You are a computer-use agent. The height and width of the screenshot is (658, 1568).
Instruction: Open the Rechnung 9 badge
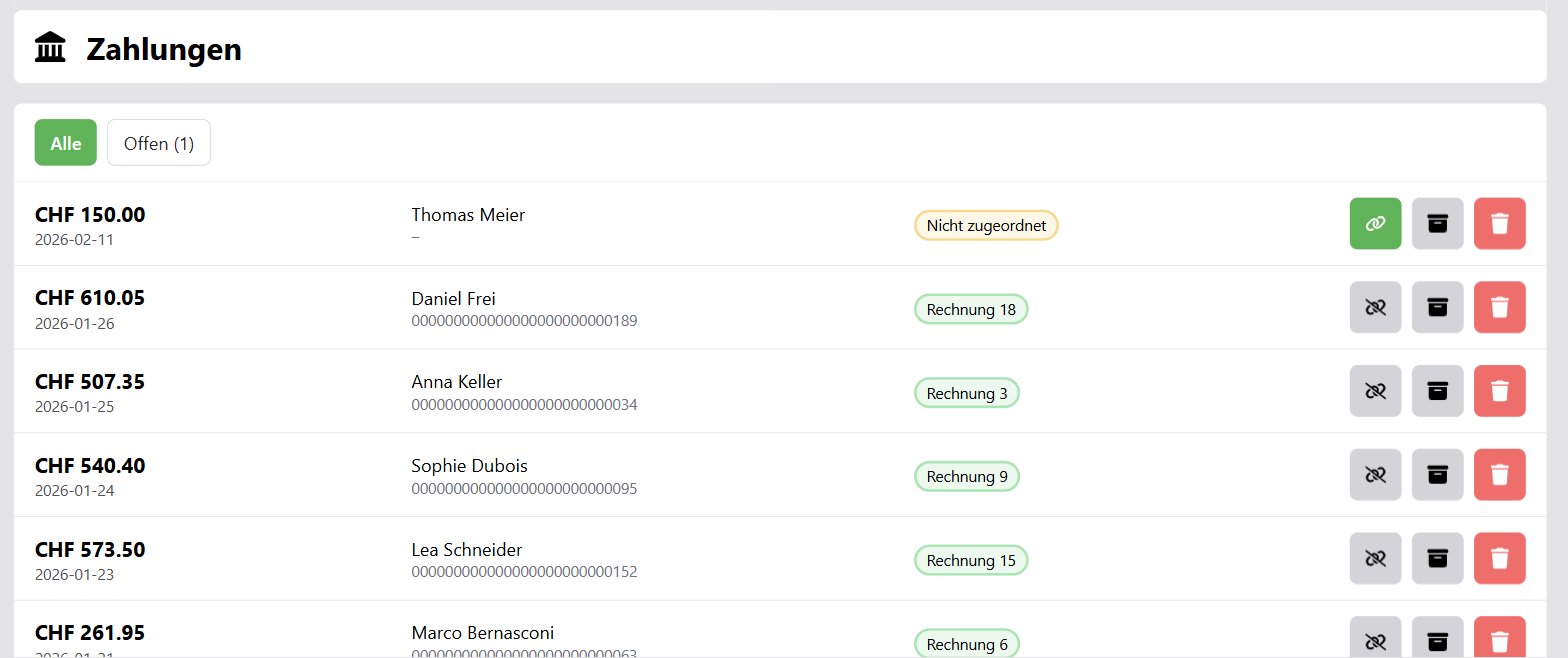pos(967,477)
